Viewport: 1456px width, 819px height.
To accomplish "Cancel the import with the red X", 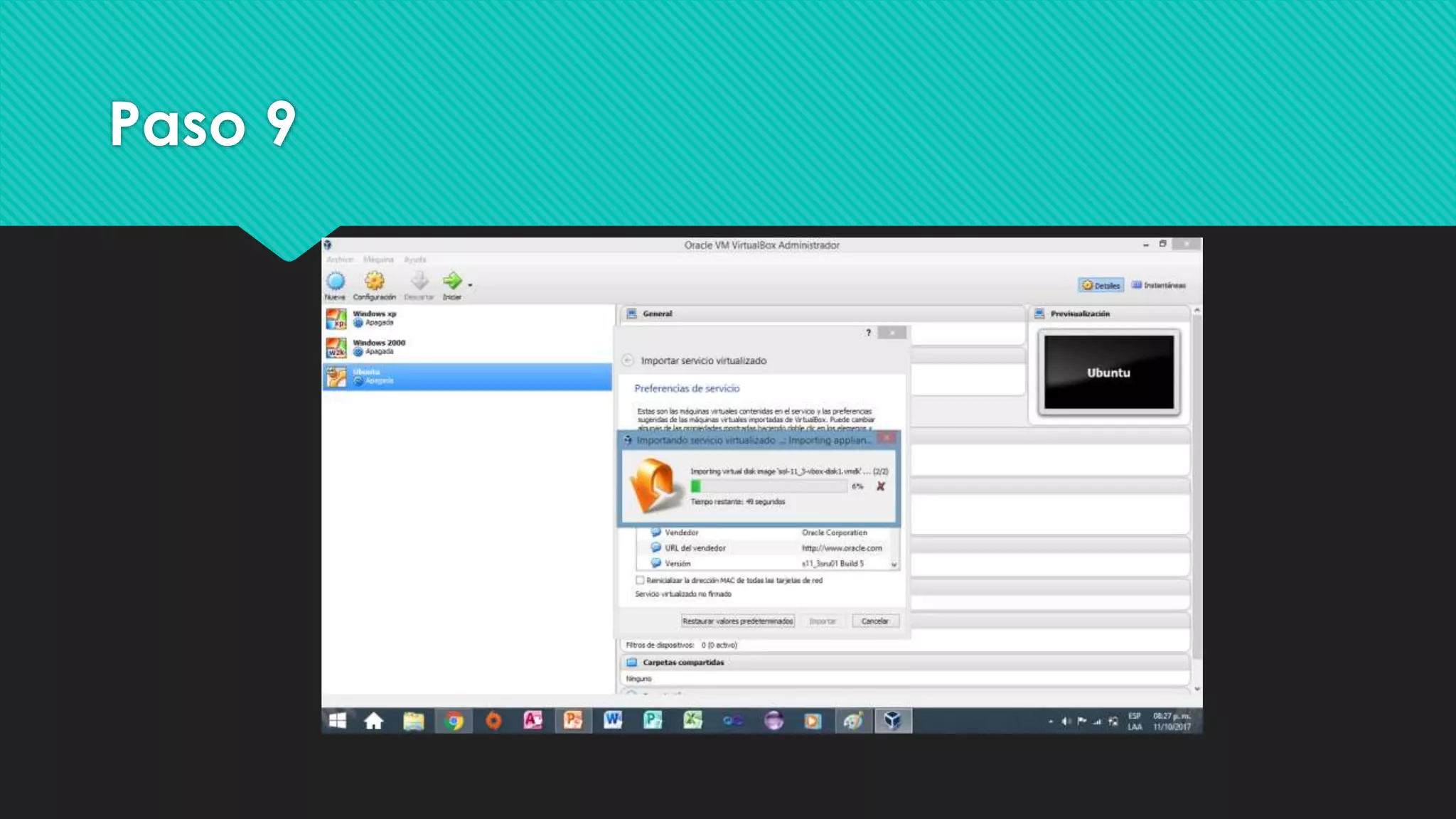I will point(880,486).
